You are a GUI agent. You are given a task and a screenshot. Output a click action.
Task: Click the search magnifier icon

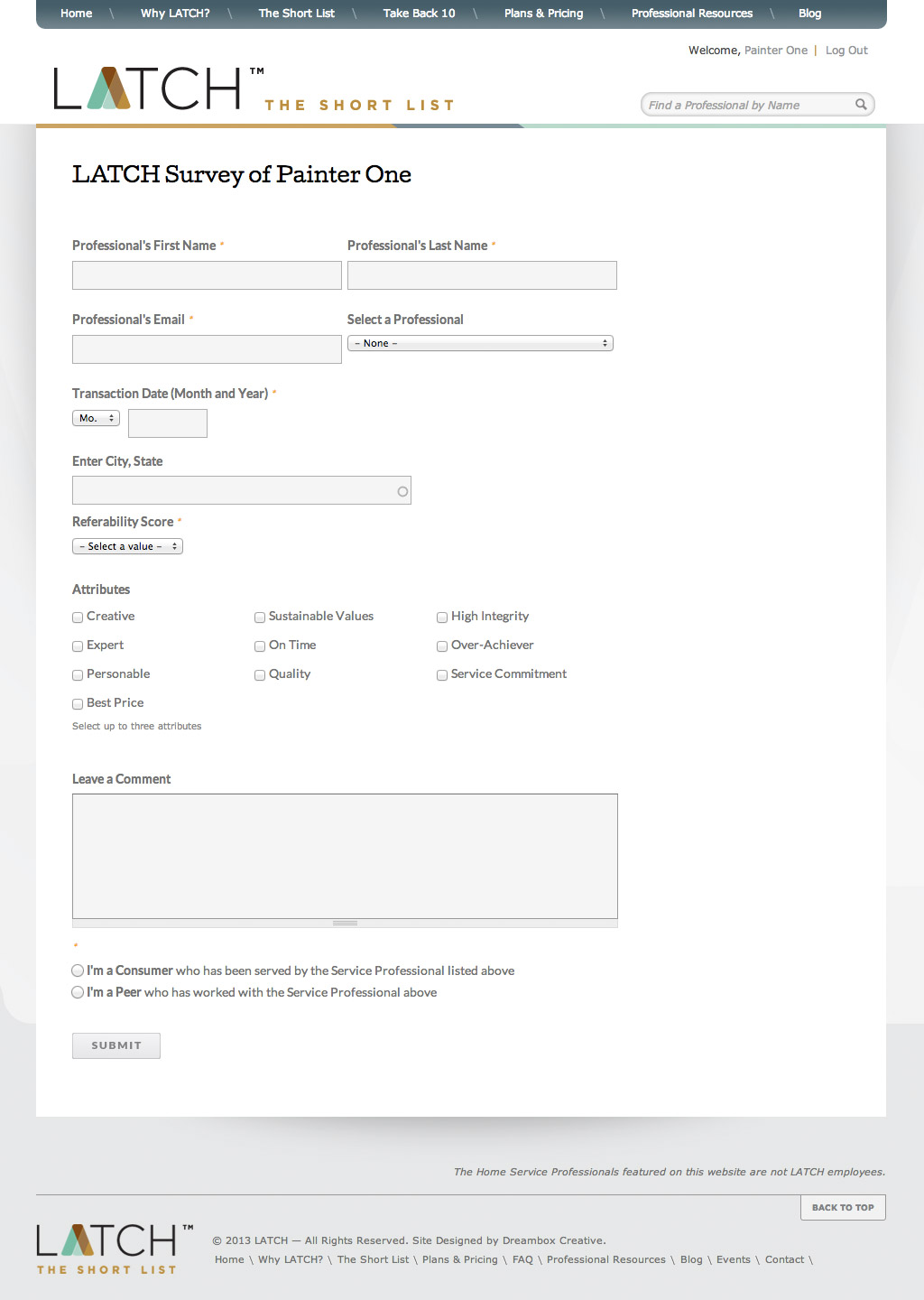click(861, 105)
